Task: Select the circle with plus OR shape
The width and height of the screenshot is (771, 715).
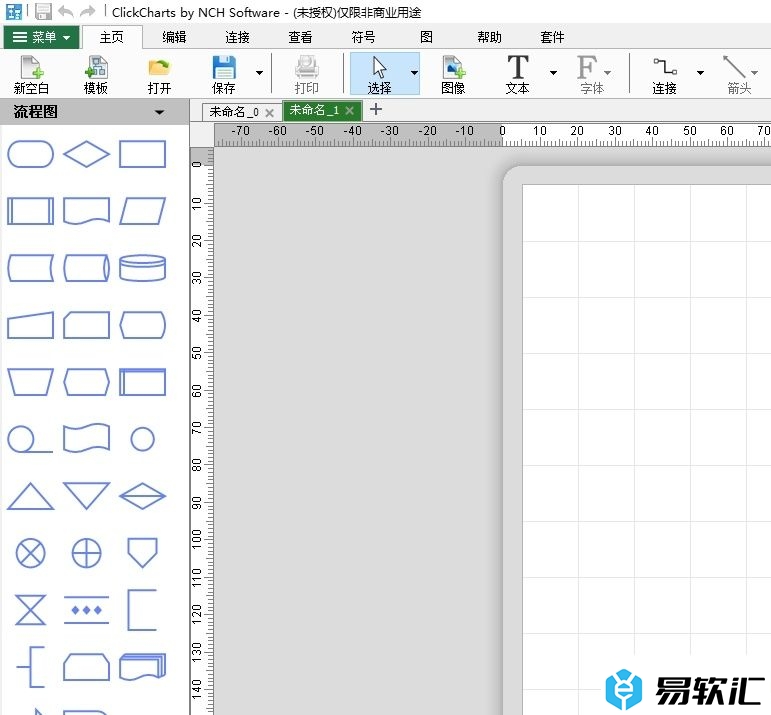Action: pos(87,553)
